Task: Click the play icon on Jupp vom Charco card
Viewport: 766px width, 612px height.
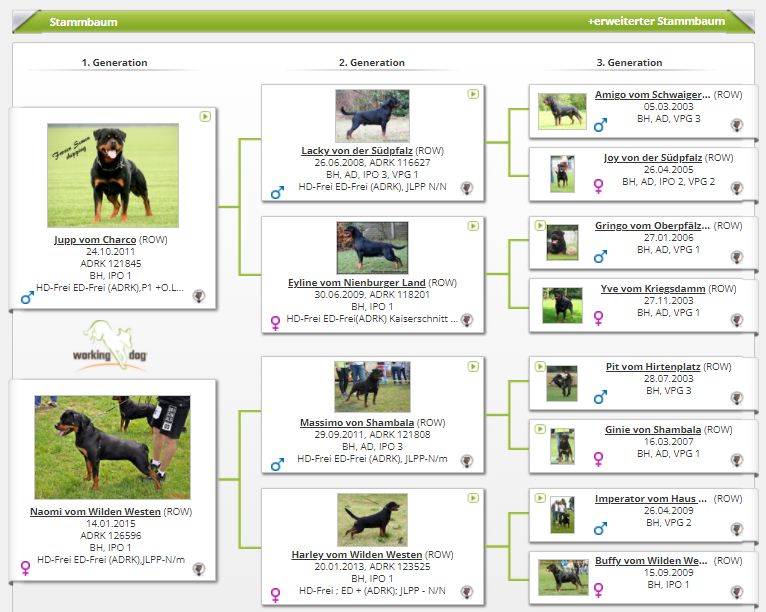Action: (x=204, y=116)
